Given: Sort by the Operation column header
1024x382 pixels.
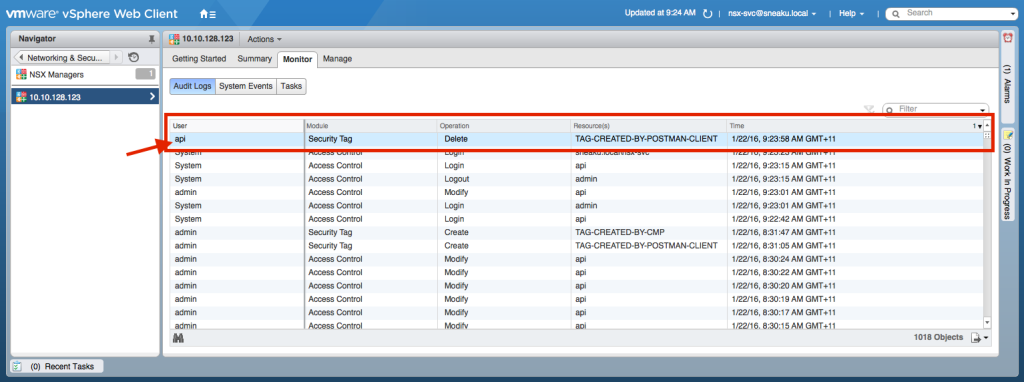Looking at the screenshot, I should click(504, 125).
